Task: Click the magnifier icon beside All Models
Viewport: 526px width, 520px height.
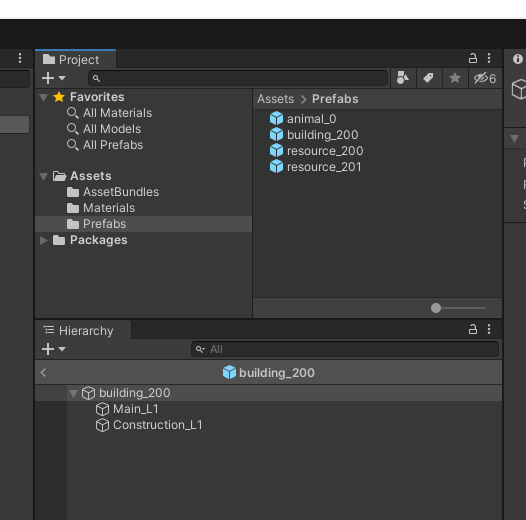Action: pos(72,129)
